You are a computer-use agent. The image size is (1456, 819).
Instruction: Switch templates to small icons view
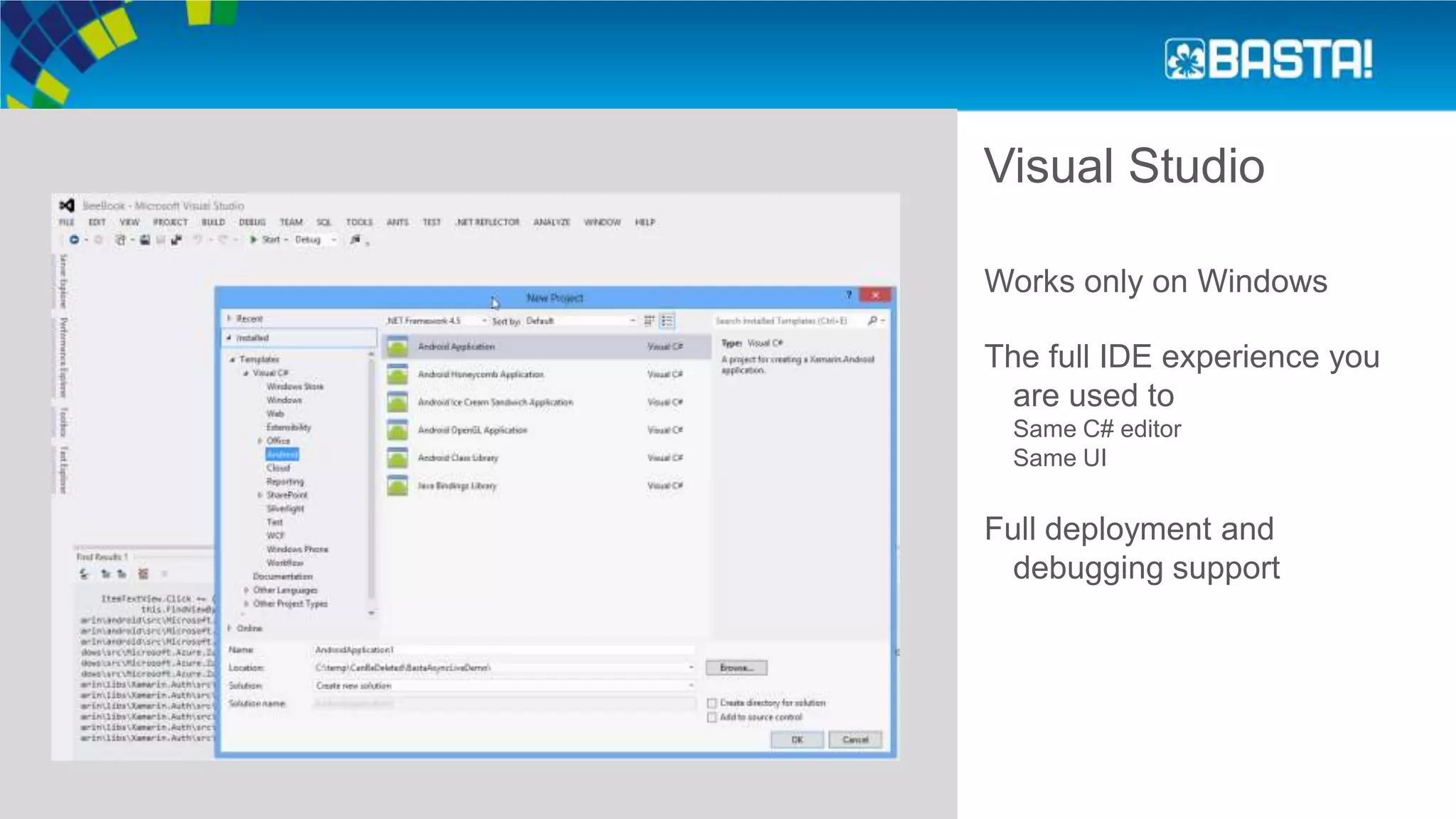click(x=649, y=321)
